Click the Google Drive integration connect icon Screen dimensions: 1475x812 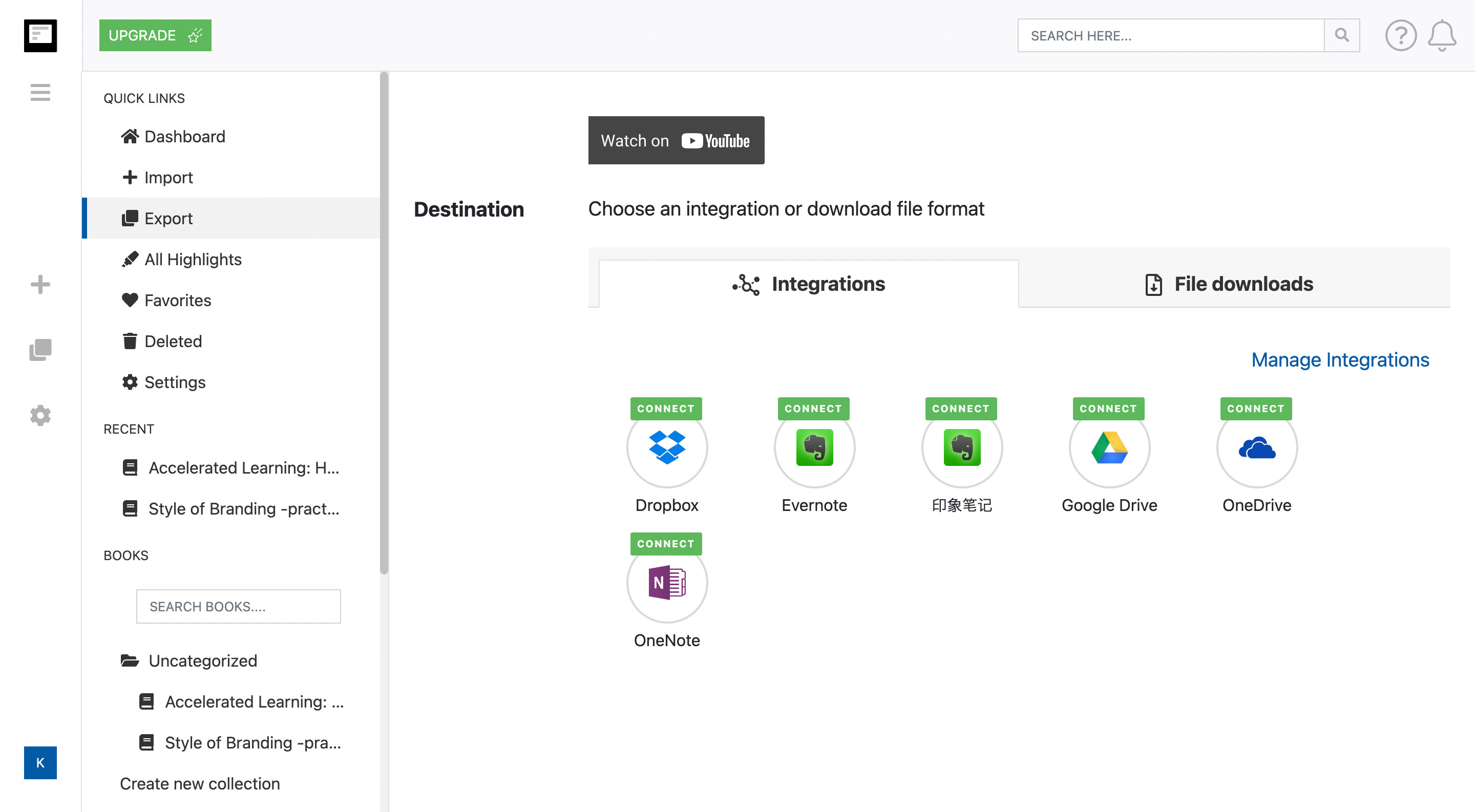(x=1109, y=408)
